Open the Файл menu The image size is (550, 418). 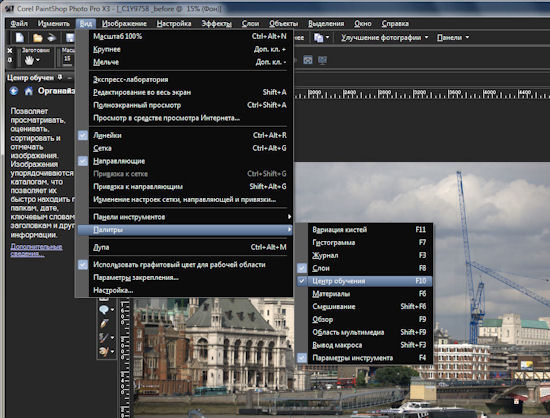(x=19, y=23)
